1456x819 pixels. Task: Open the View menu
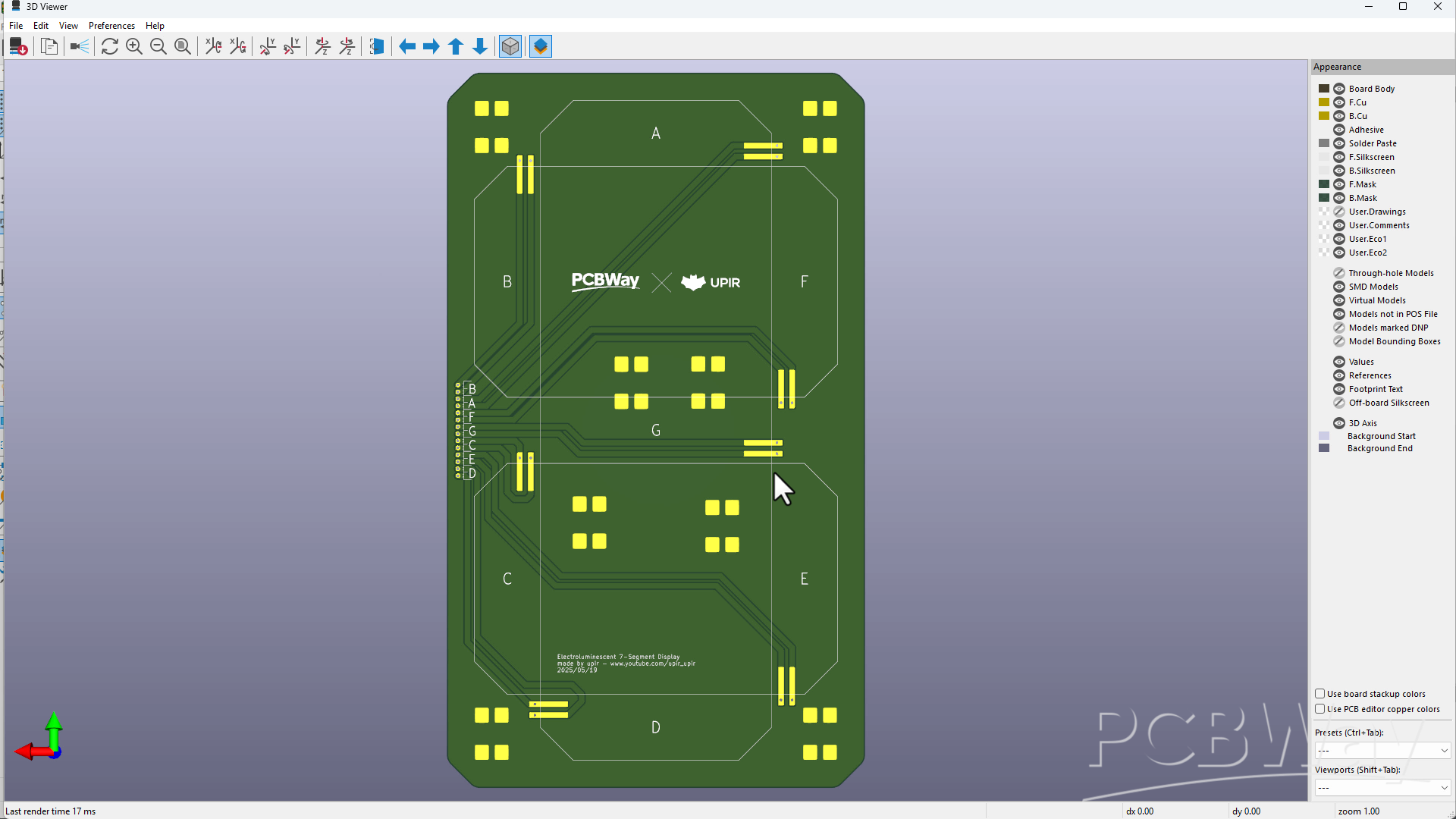coord(68,26)
